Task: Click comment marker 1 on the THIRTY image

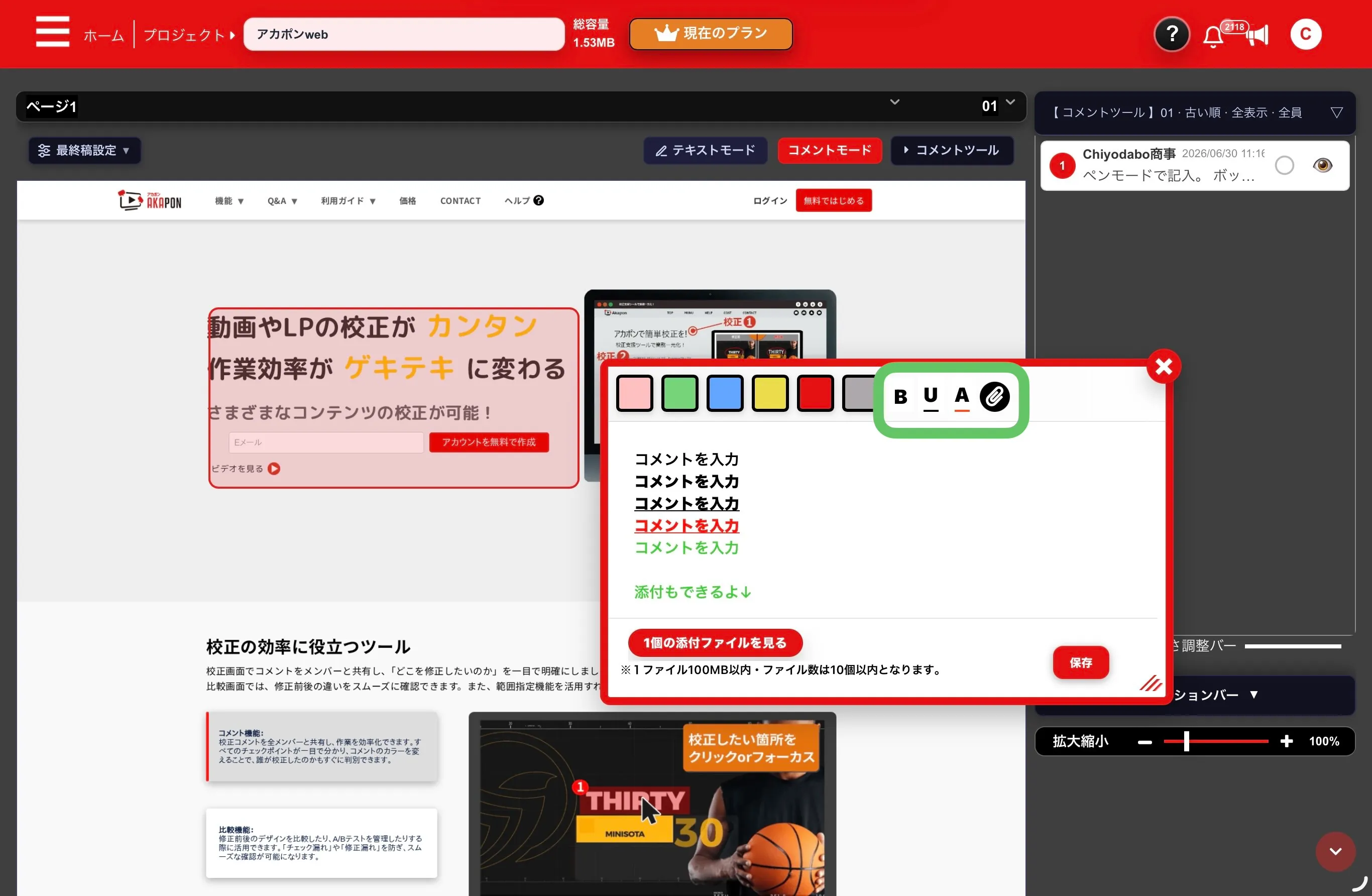Action: tap(580, 787)
